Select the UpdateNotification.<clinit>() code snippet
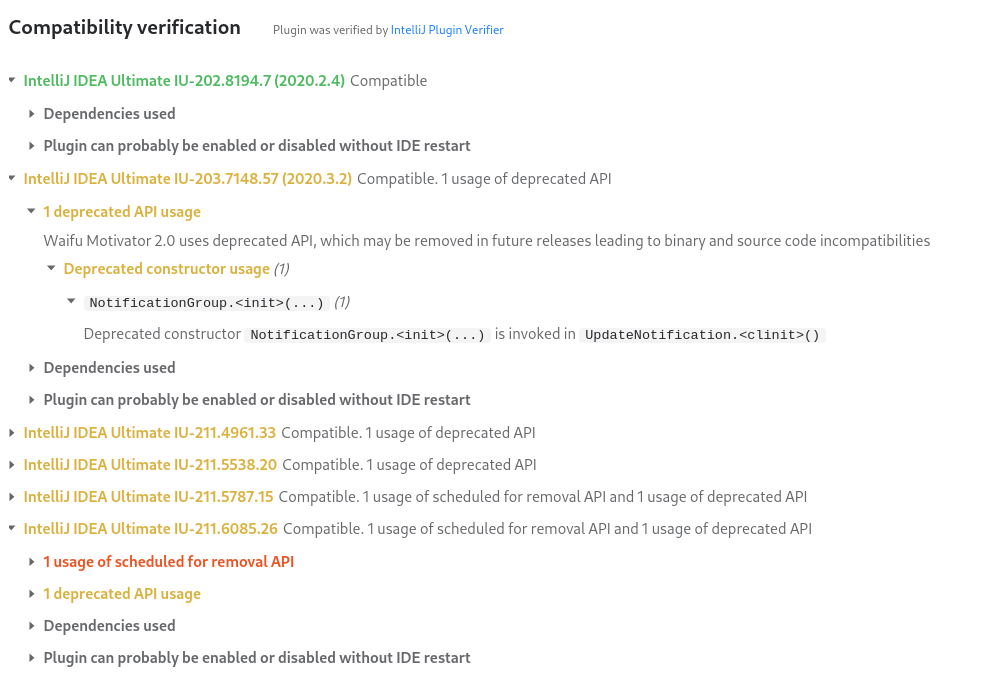The width and height of the screenshot is (983, 693). 700,335
